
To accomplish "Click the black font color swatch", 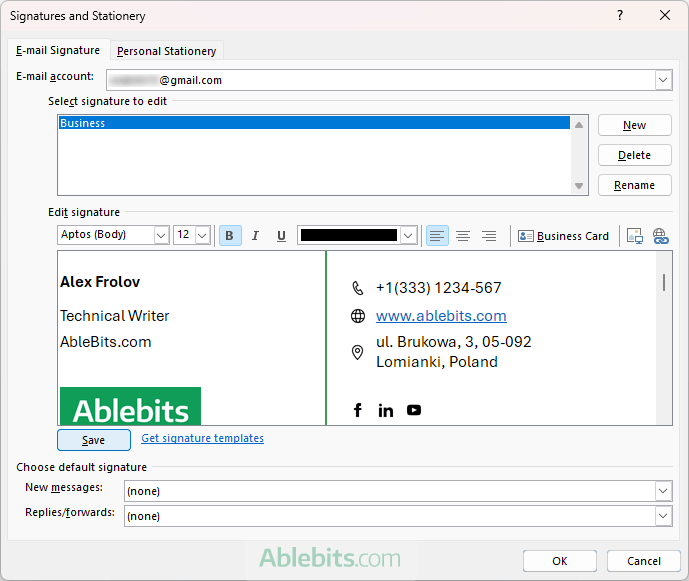I will [x=349, y=236].
